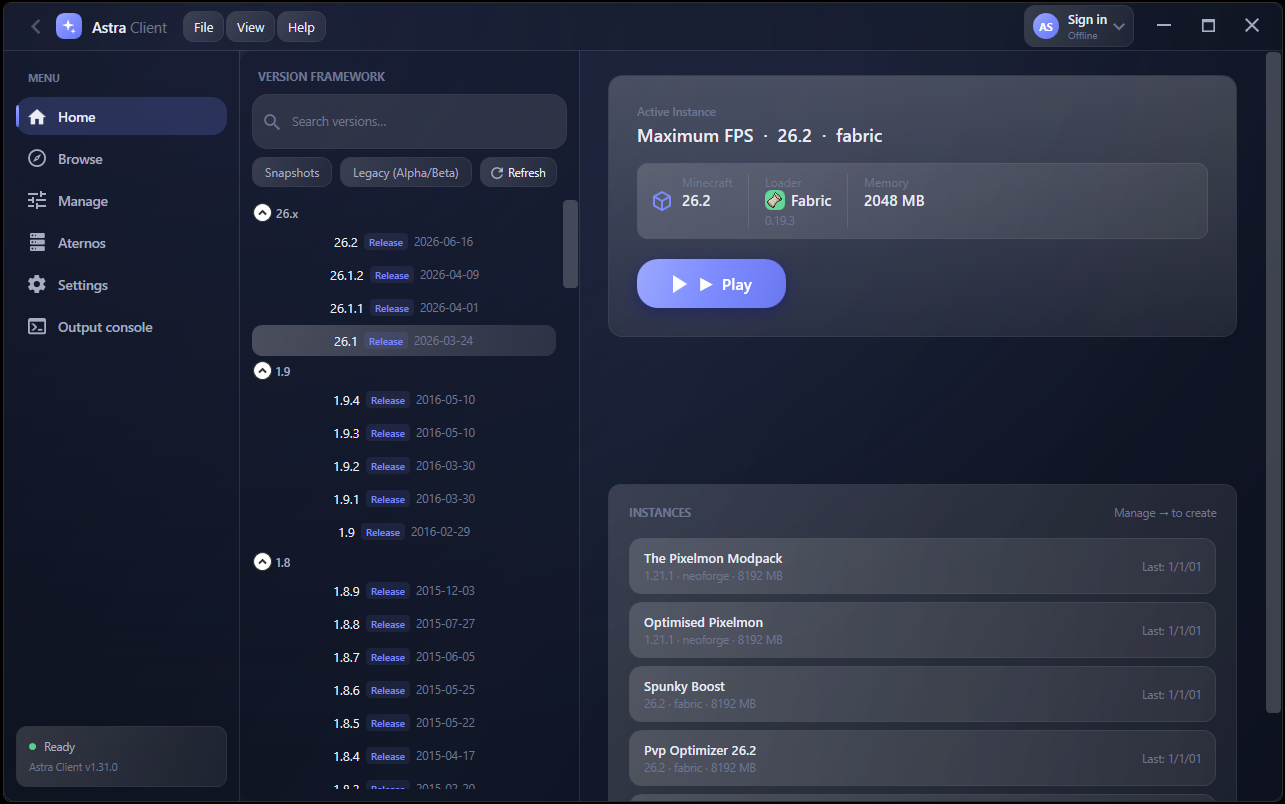Select version 26.1.1 release
Viewport: 1285px width, 804px height.
pyautogui.click(x=404, y=308)
